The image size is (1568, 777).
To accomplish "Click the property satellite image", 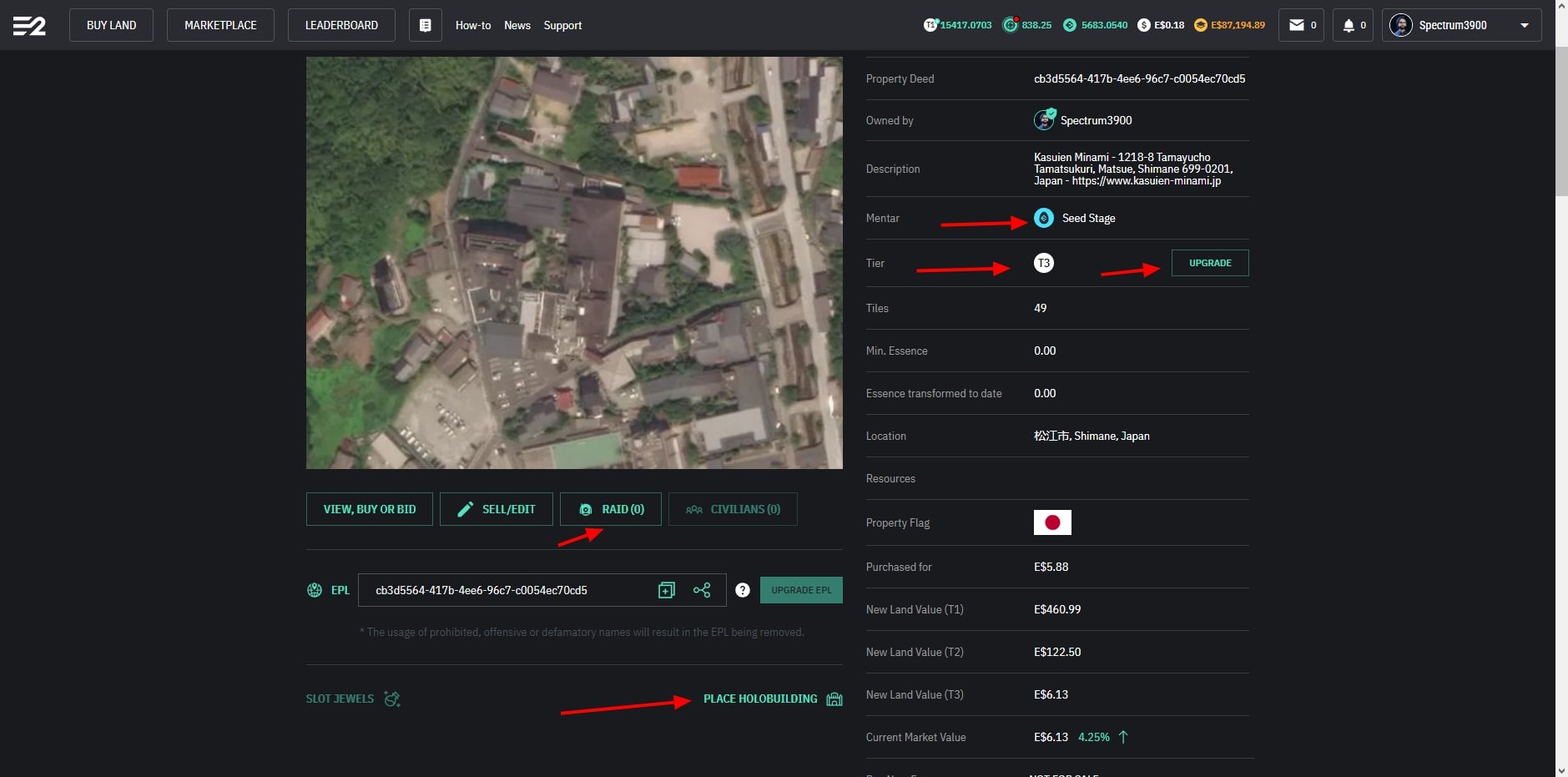I will pos(574,263).
